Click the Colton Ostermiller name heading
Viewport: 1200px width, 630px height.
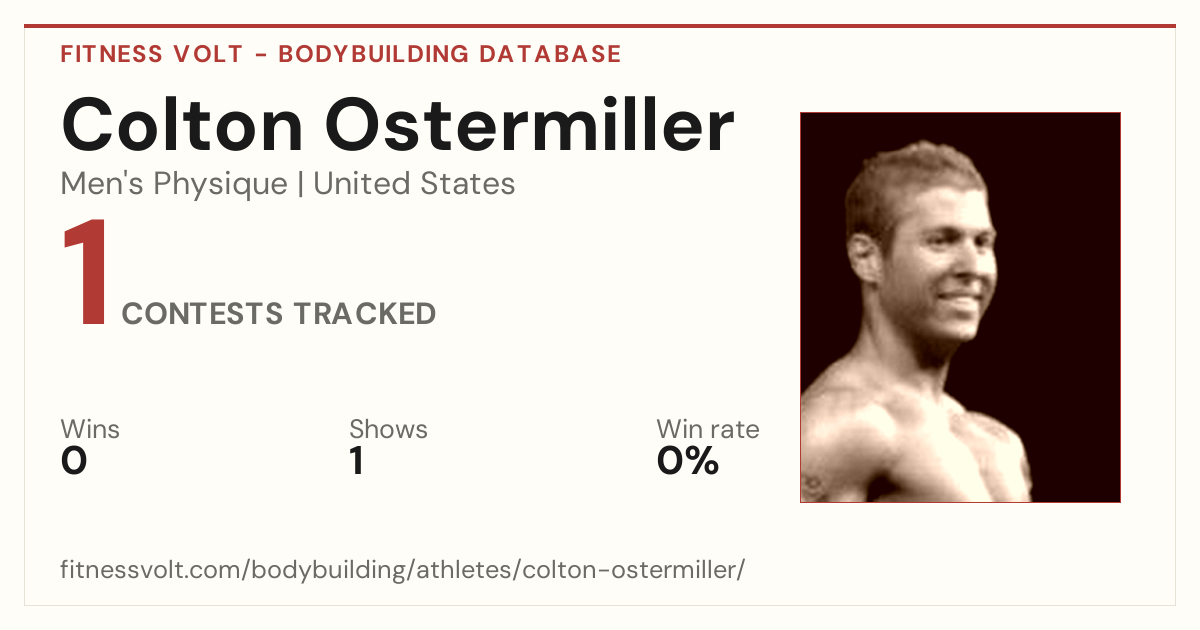coord(398,125)
